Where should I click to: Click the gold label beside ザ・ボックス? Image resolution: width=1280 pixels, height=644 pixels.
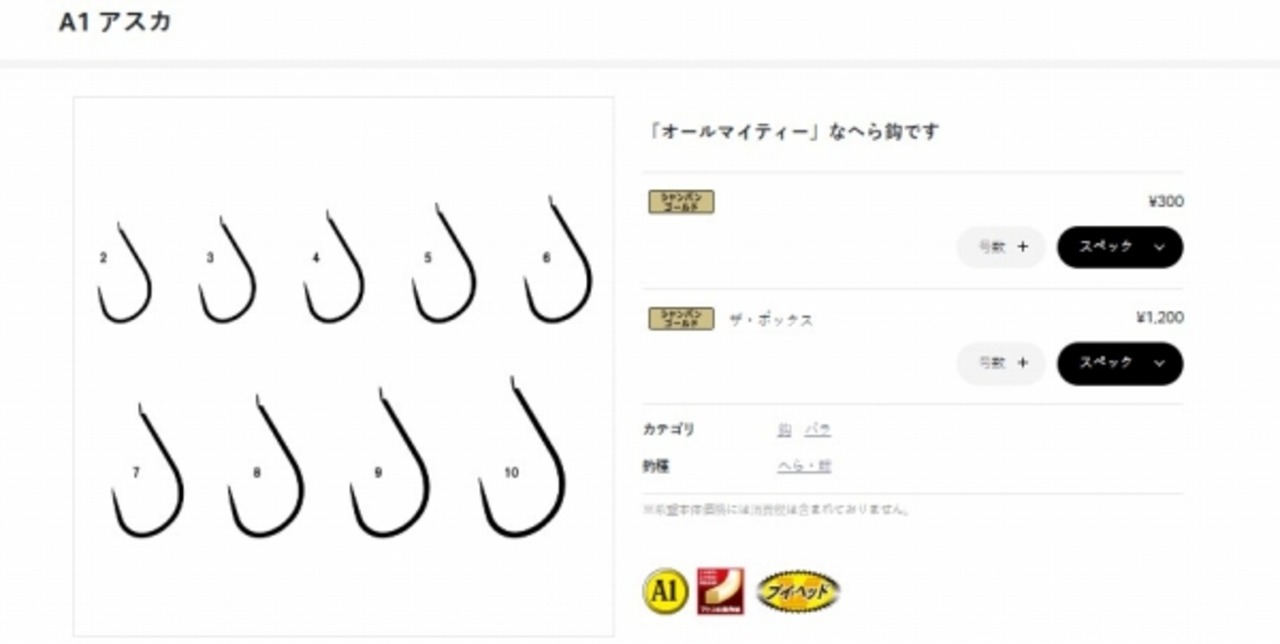pos(681,319)
